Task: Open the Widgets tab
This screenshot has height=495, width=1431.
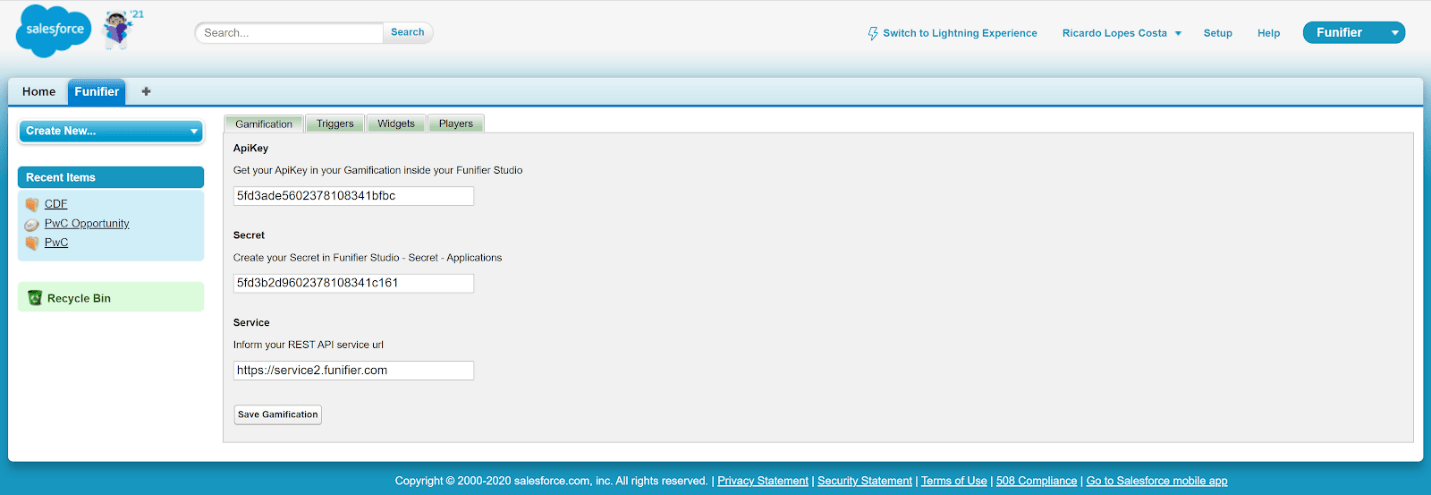Action: coord(396,124)
